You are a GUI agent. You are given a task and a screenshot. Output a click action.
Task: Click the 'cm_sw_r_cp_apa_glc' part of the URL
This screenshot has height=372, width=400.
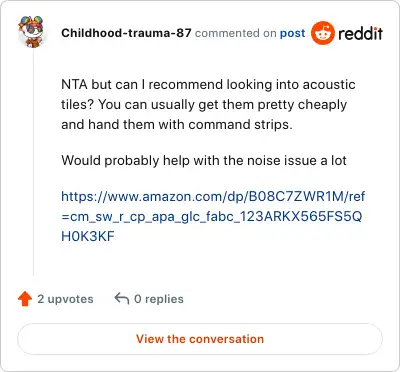(x=136, y=217)
